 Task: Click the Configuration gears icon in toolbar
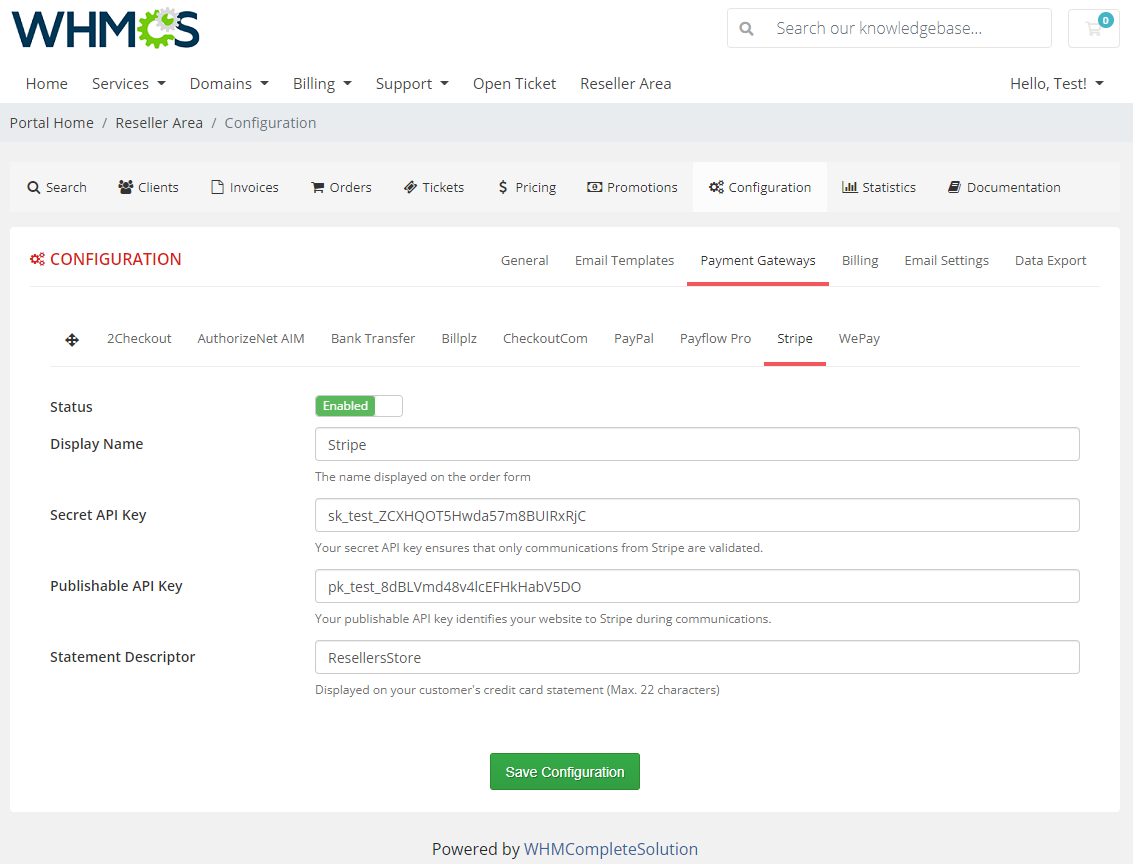click(x=716, y=187)
